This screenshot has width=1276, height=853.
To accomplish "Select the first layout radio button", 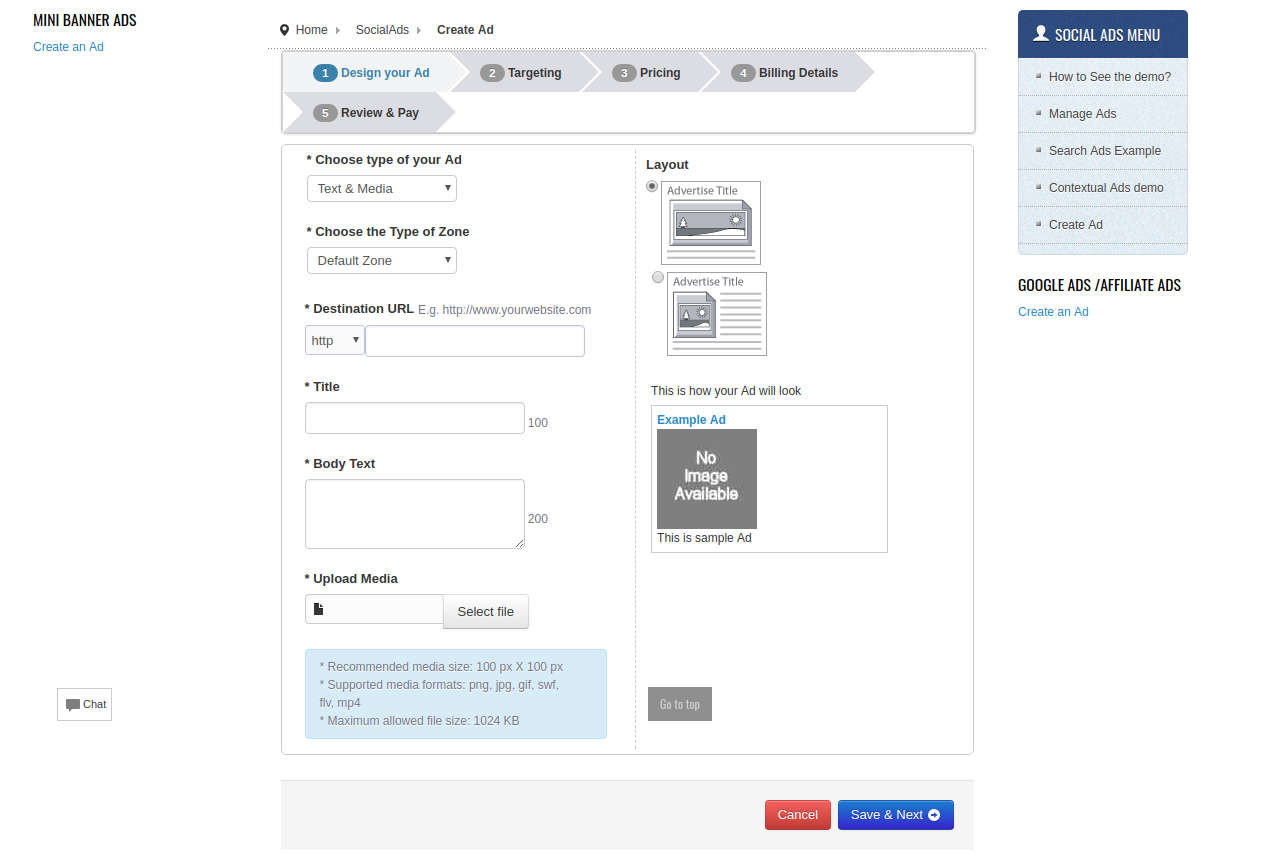I will (652, 186).
